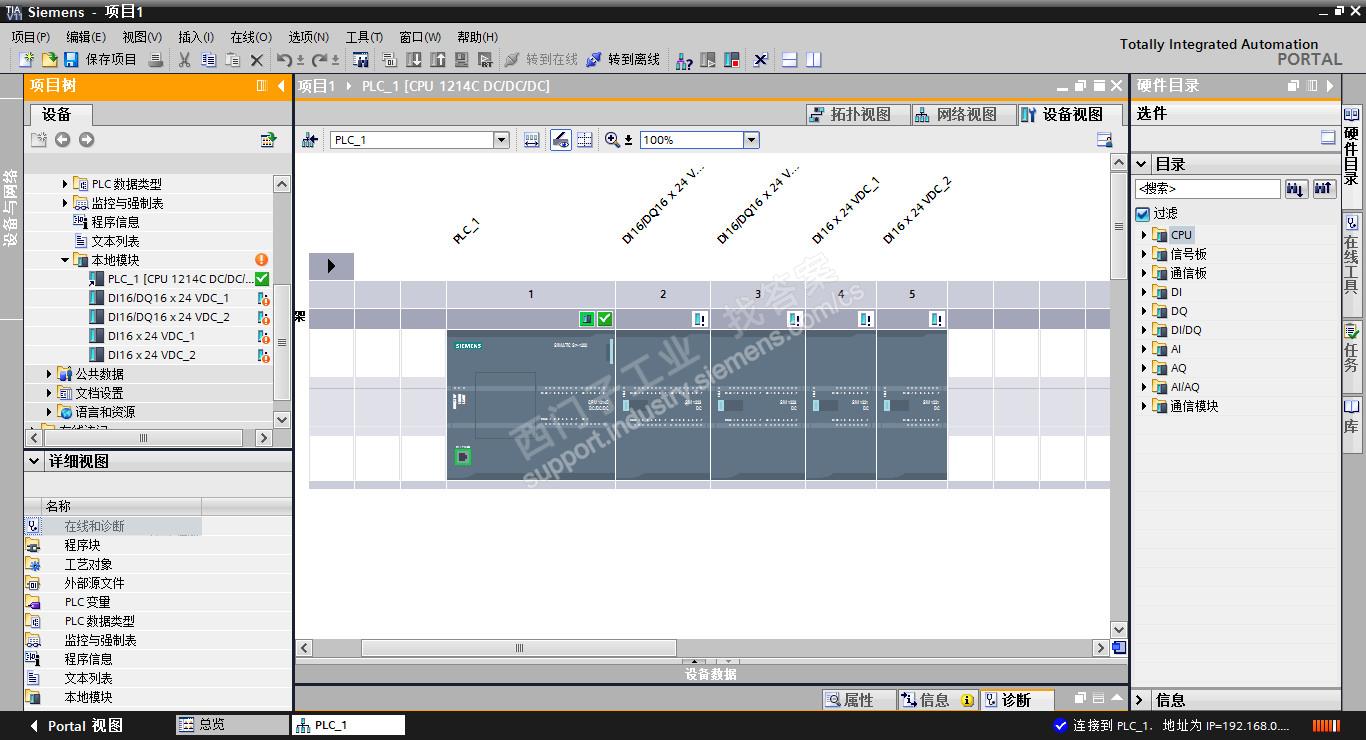Expand the rack's left slots arrow
Image resolution: width=1366 pixels, height=740 pixels.
[x=331, y=266]
